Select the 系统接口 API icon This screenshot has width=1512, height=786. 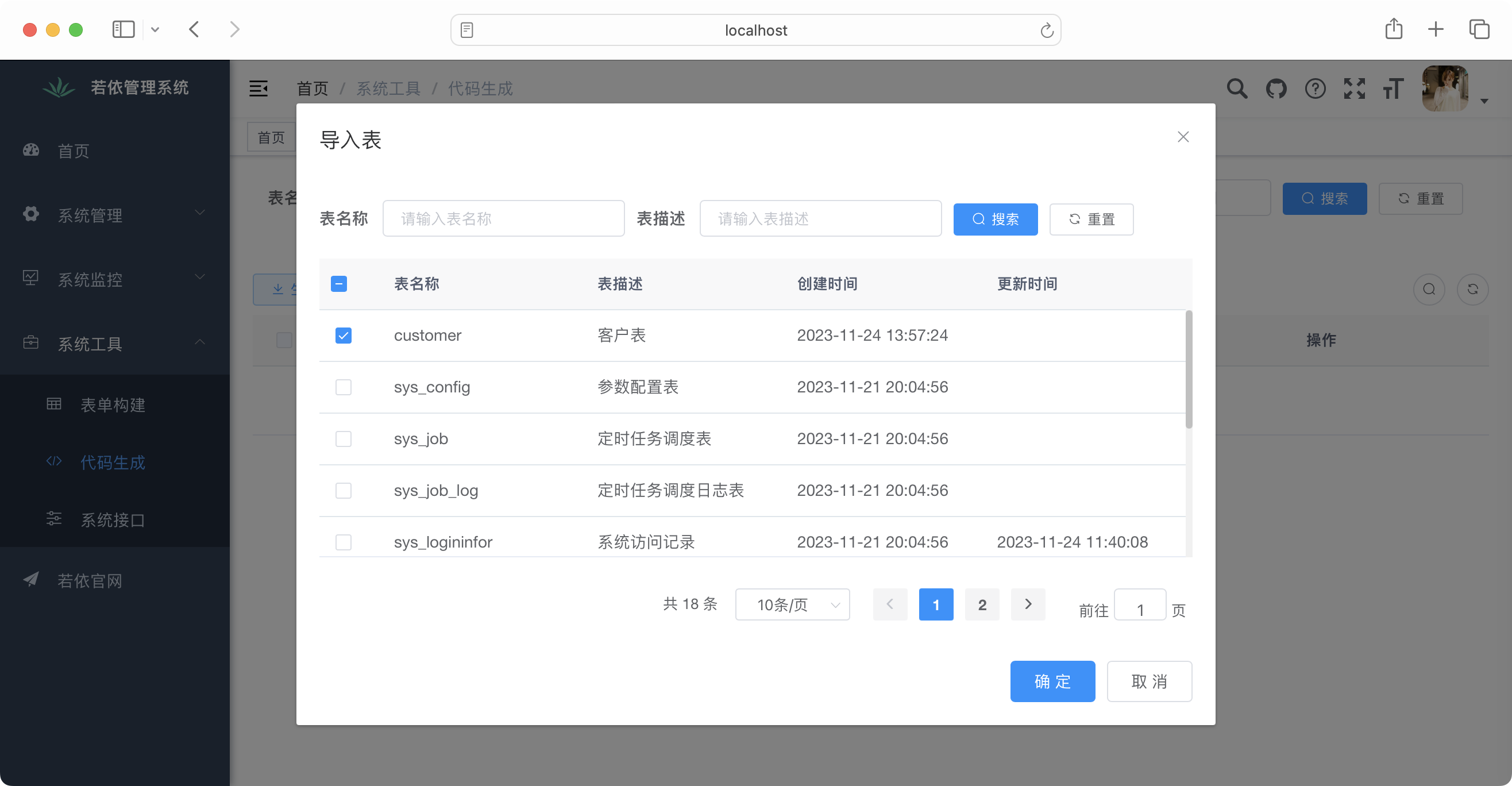[x=53, y=519]
